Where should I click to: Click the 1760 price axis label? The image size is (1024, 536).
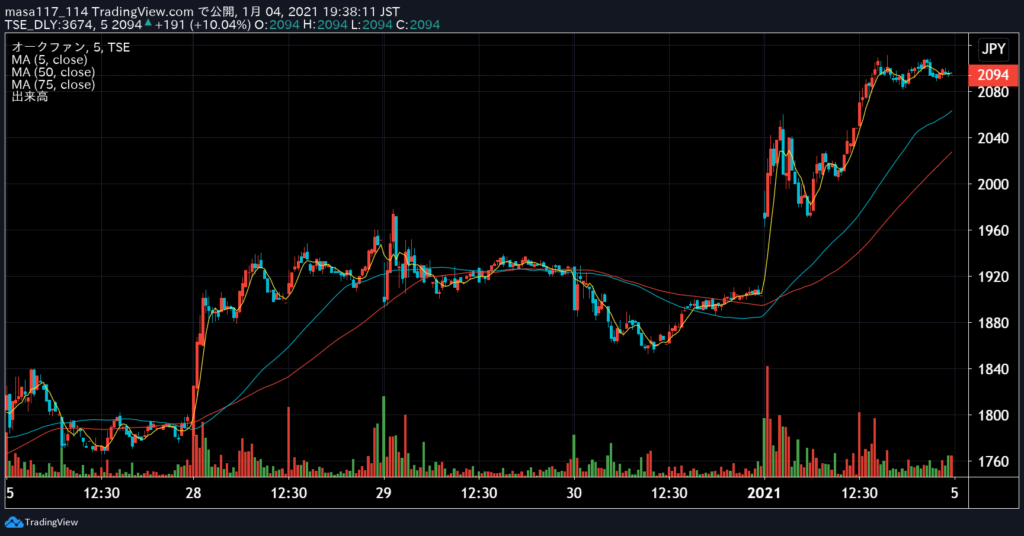[993, 462]
